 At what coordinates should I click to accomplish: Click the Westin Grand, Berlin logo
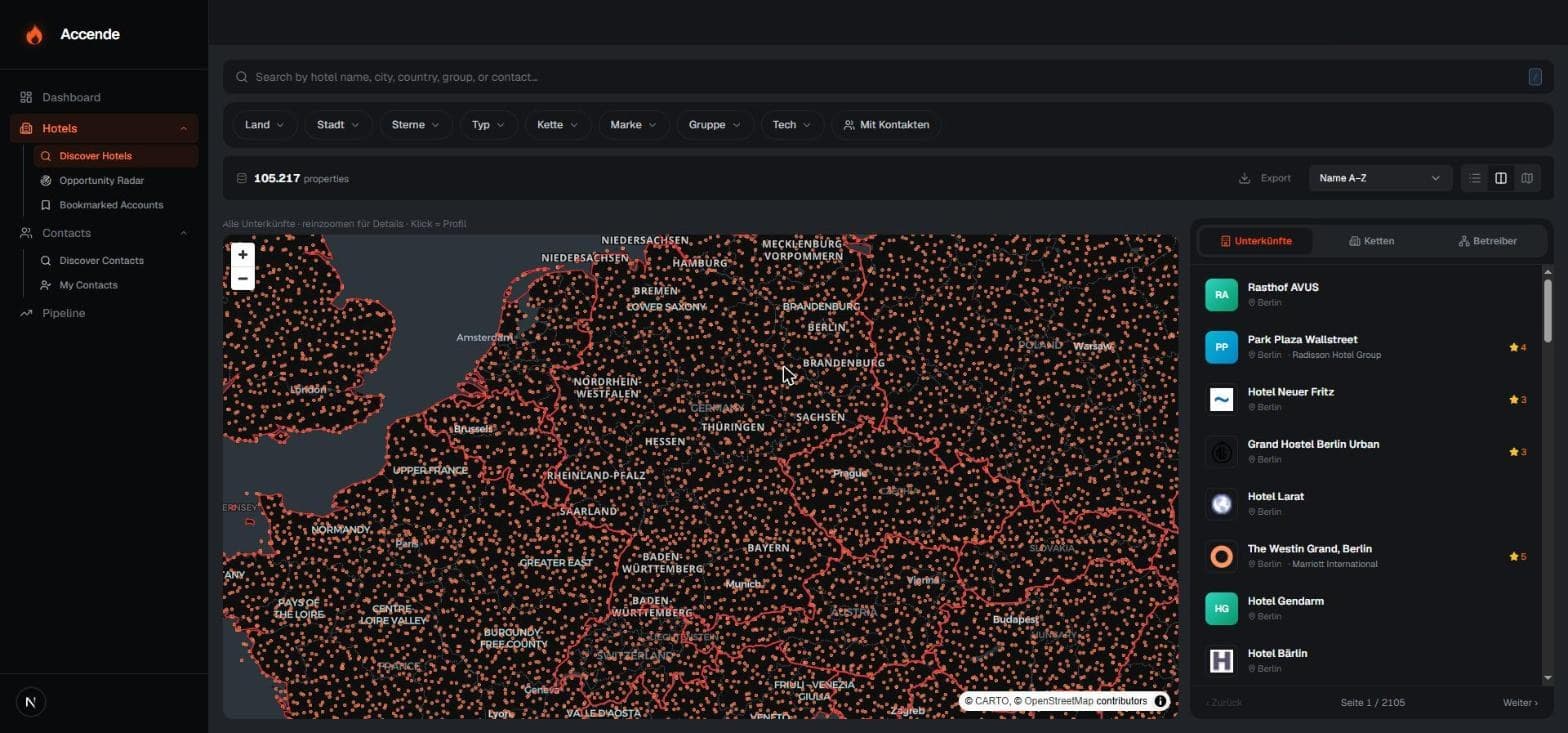pos(1221,556)
